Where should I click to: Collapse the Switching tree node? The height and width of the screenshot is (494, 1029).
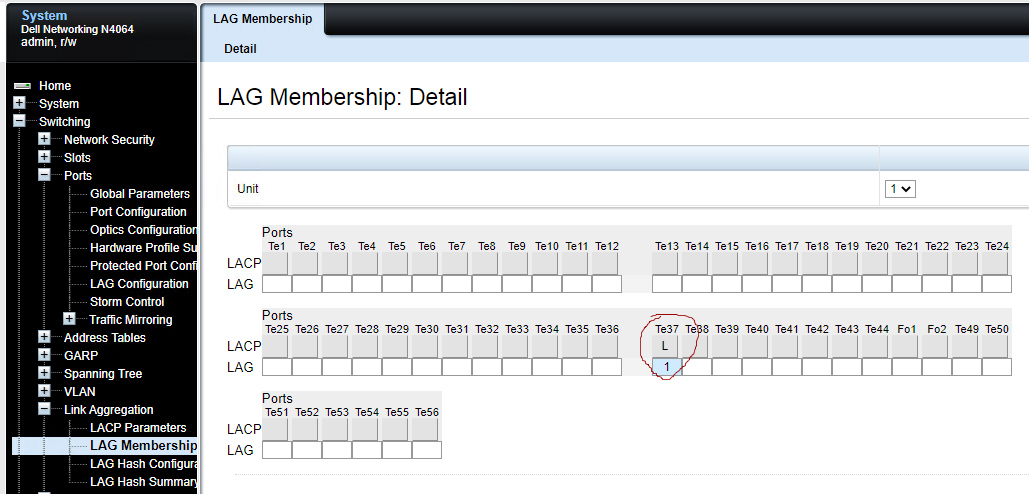[19, 121]
